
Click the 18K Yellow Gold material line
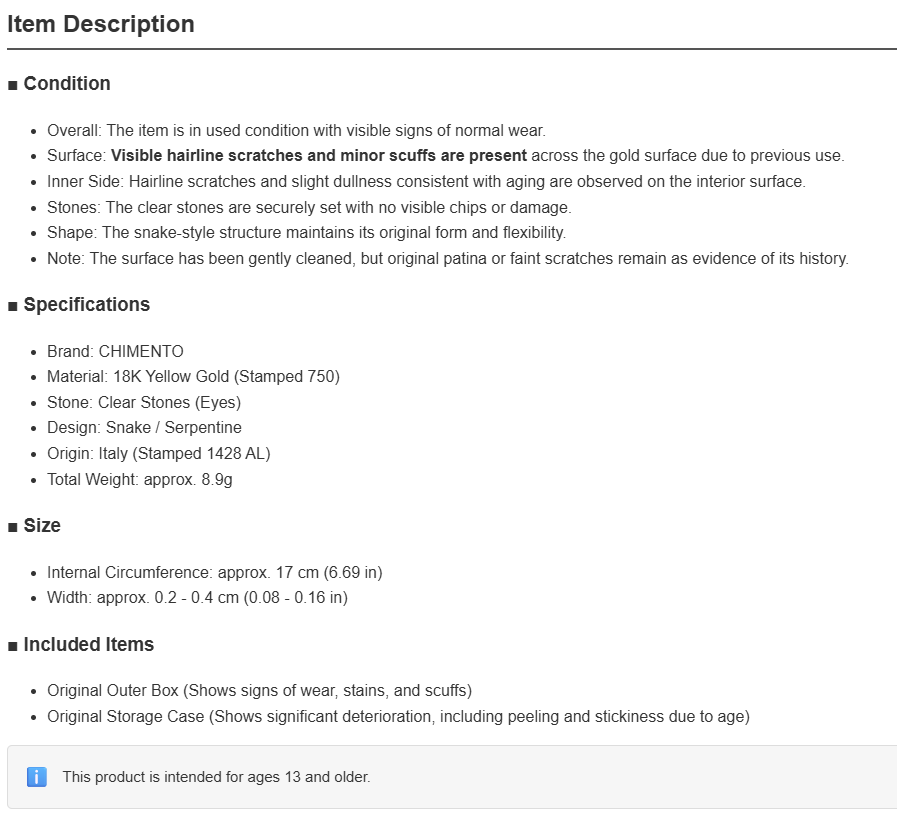[193, 377]
